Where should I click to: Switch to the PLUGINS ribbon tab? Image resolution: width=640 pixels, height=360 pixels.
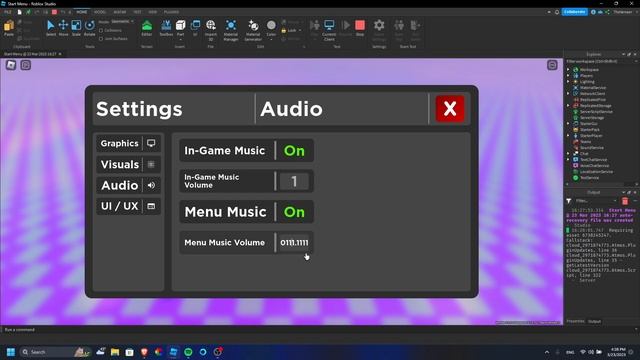tap(171, 12)
